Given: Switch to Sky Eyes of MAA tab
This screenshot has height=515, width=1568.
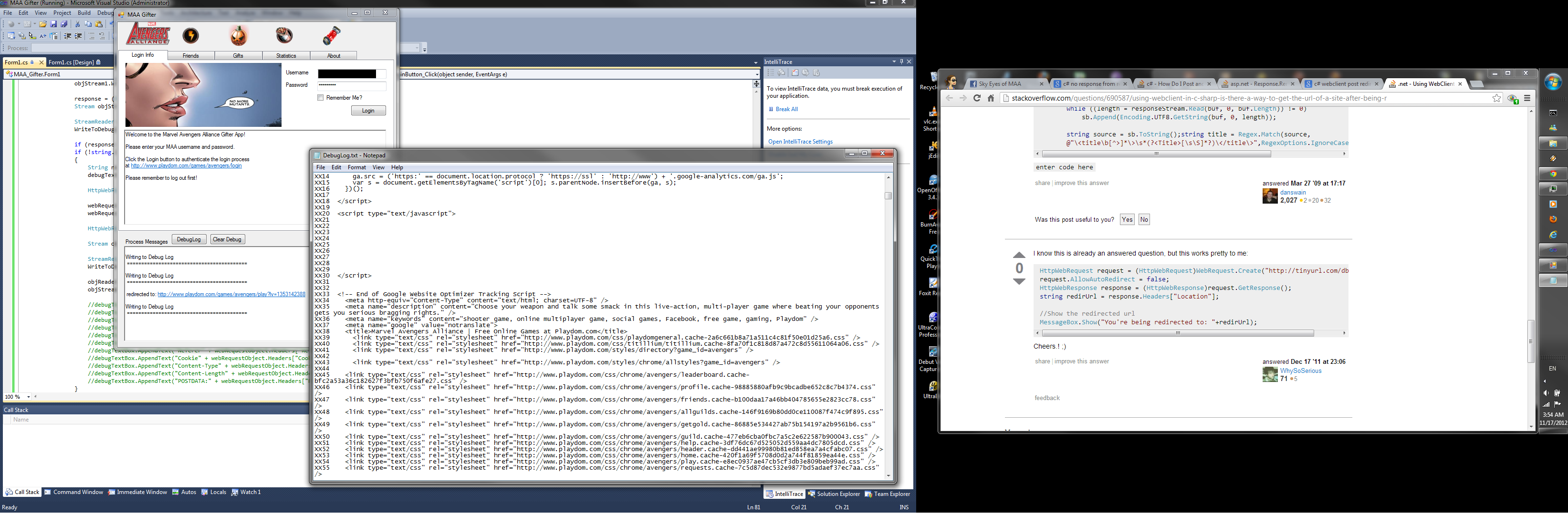Looking at the screenshot, I should pos(1000,84).
